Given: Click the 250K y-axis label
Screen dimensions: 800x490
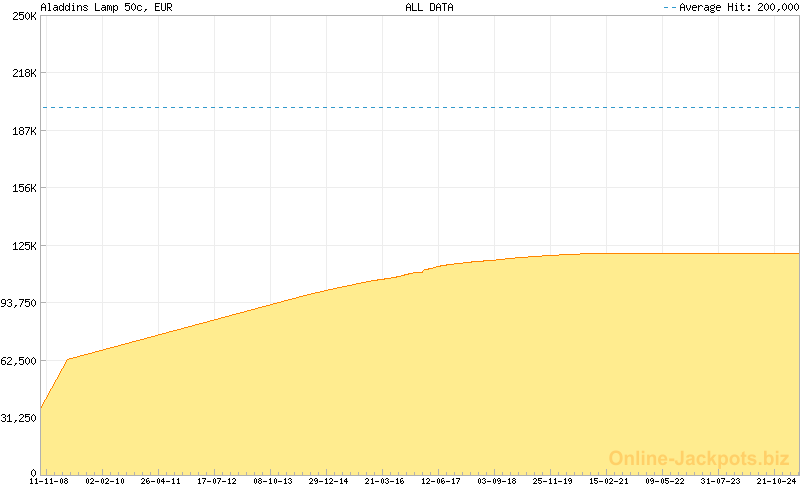Looking at the screenshot, I should (23, 17).
